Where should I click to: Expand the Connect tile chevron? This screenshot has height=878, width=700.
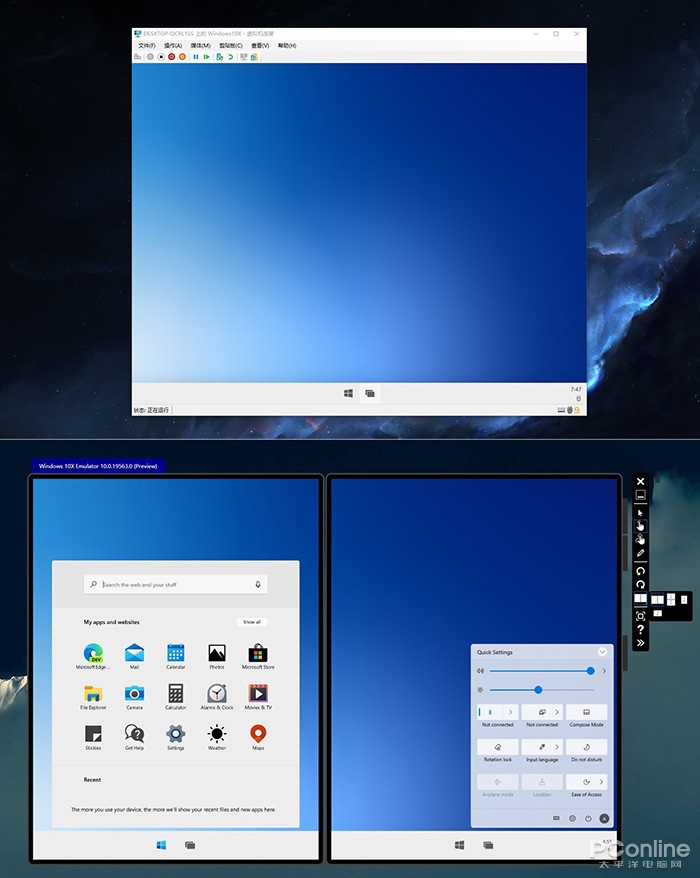point(557,712)
